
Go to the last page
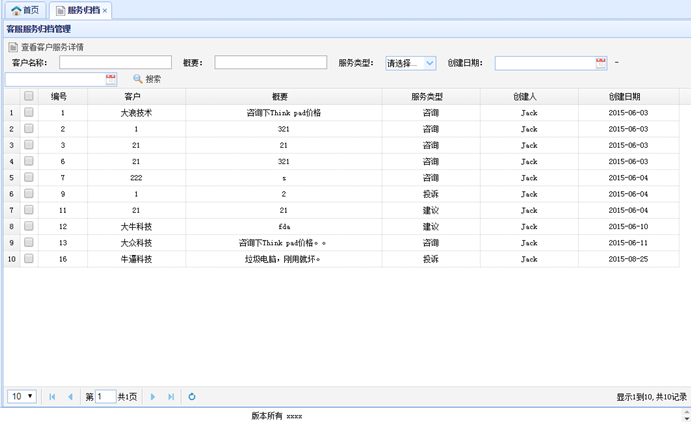pos(171,397)
